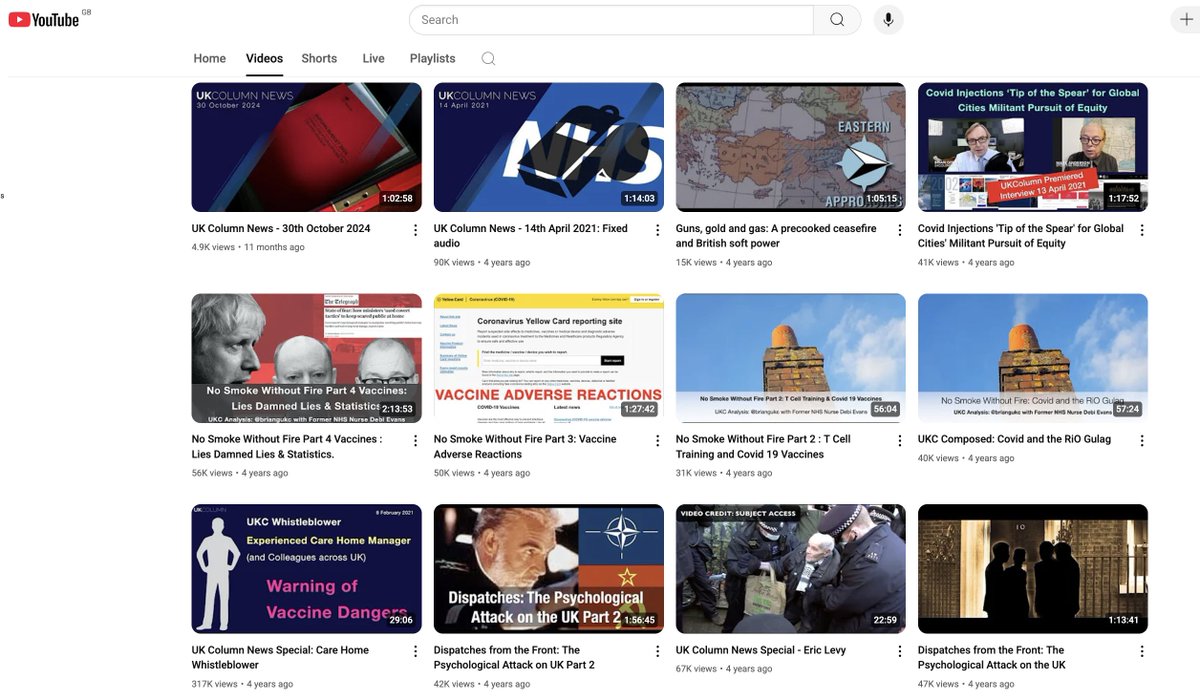Play the 'Covid Injections Tip of the Spear' thumbnail

(x=1033, y=147)
